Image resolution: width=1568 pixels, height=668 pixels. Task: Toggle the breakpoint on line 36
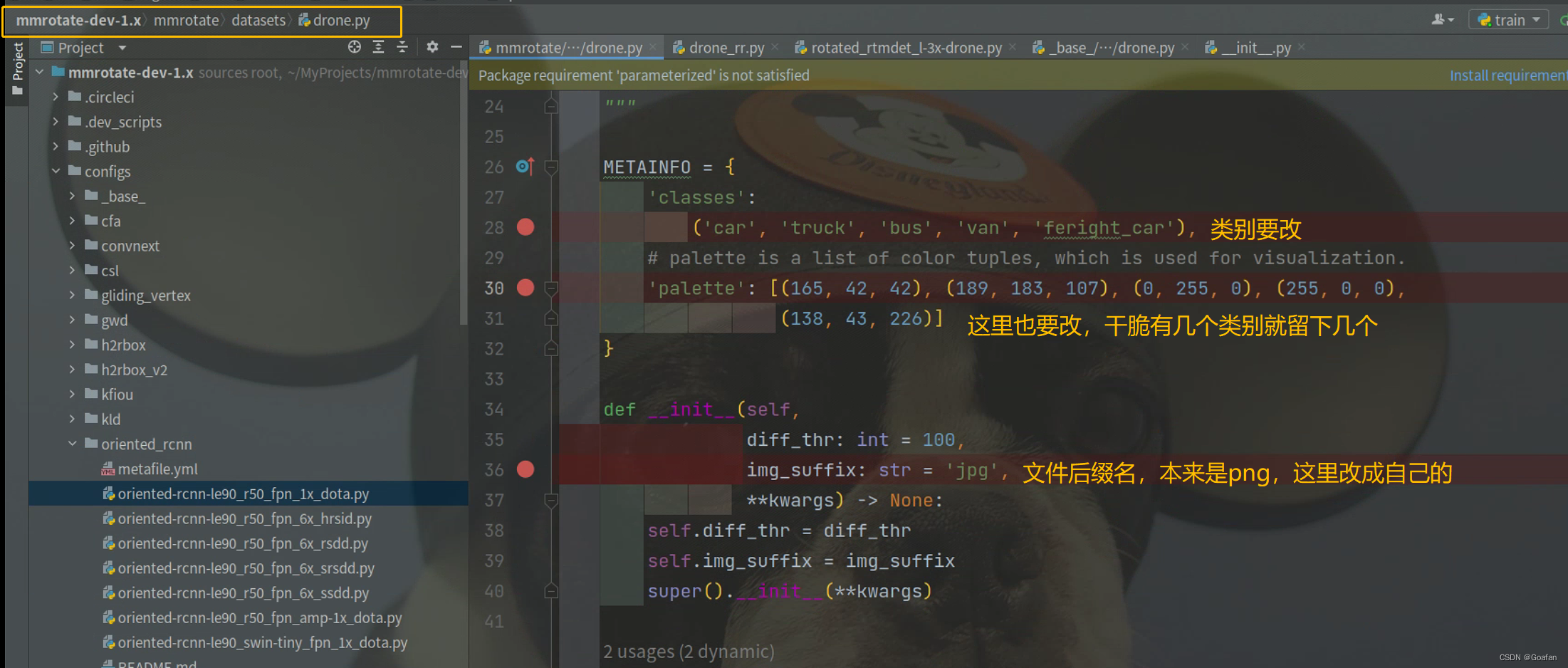[526, 469]
